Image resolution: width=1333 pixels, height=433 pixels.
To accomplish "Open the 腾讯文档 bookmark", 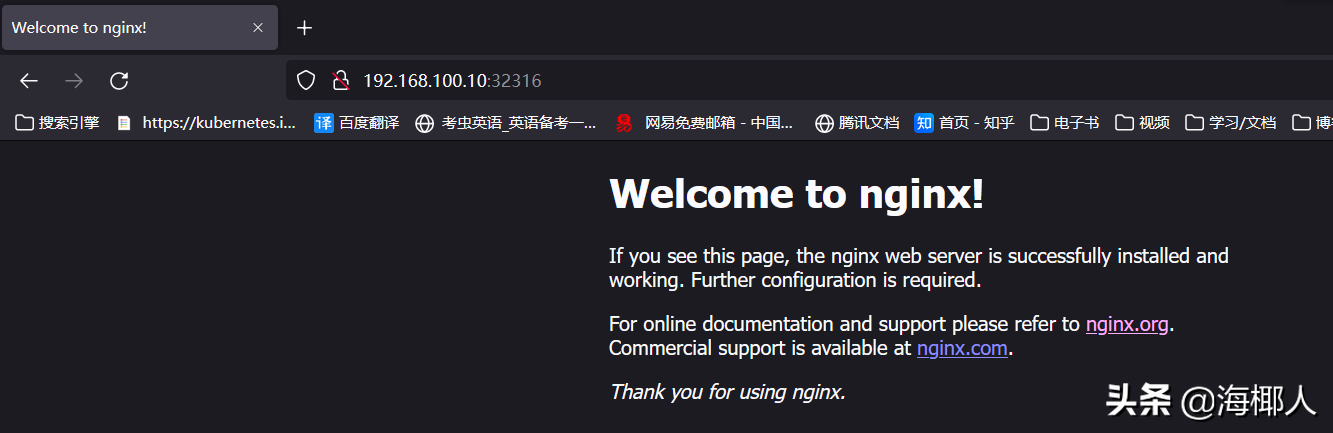I will [857, 123].
